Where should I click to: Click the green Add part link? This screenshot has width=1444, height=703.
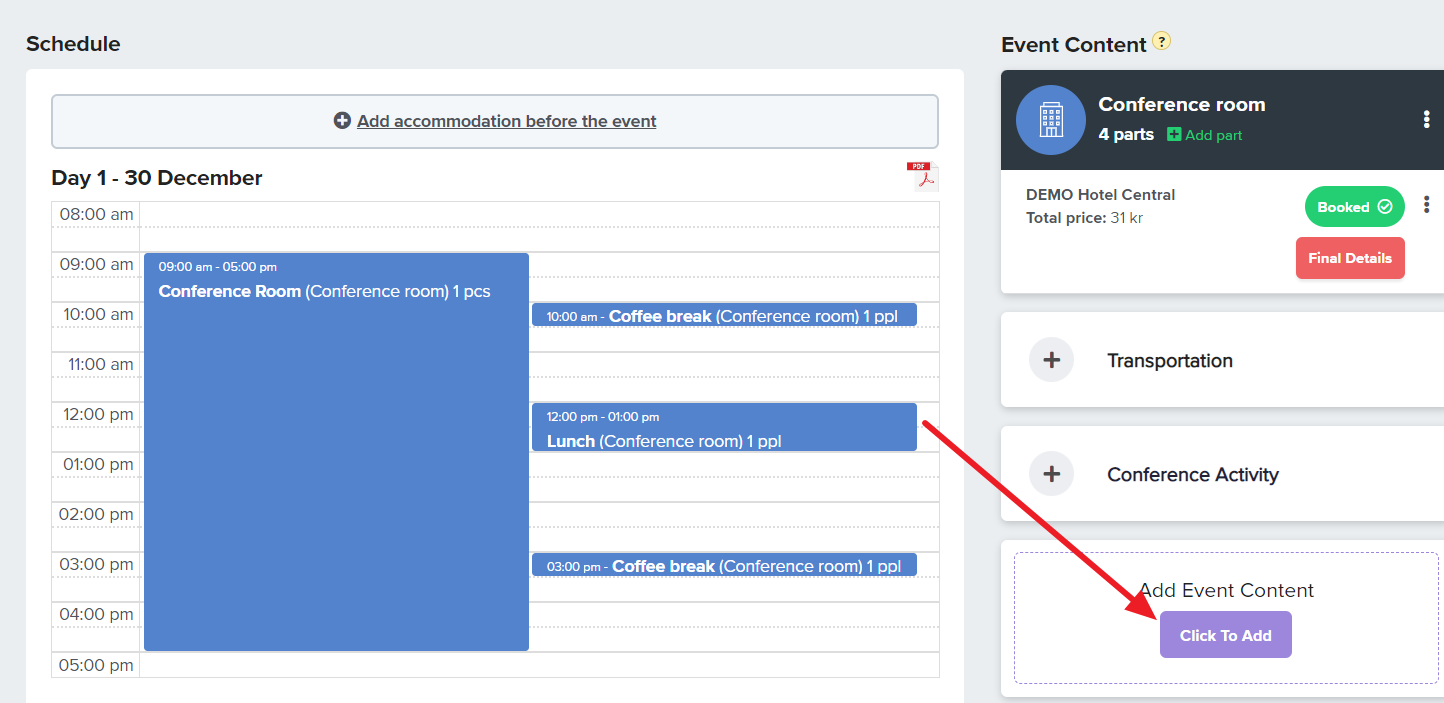coord(1205,135)
